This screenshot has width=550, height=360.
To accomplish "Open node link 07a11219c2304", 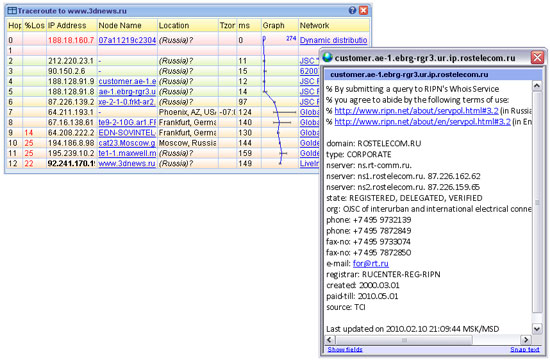I will (x=127, y=40).
